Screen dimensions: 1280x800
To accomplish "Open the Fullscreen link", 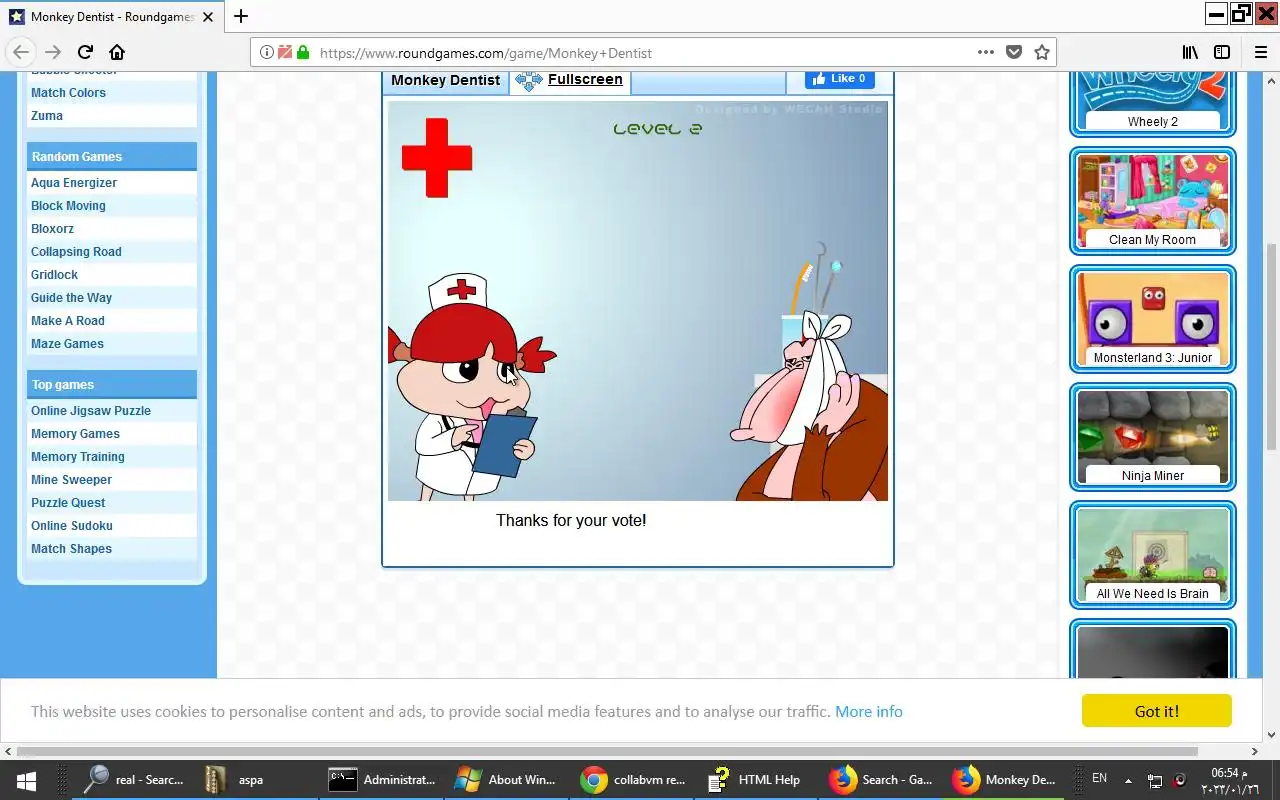I will tap(585, 79).
